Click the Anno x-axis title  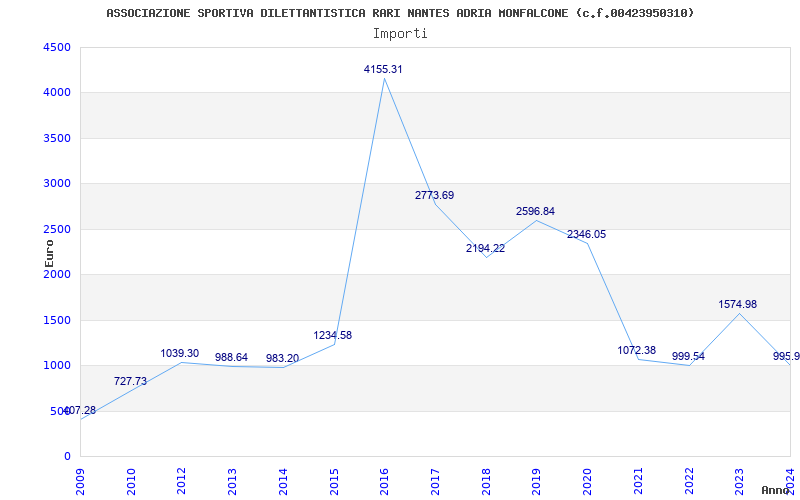[776, 490]
